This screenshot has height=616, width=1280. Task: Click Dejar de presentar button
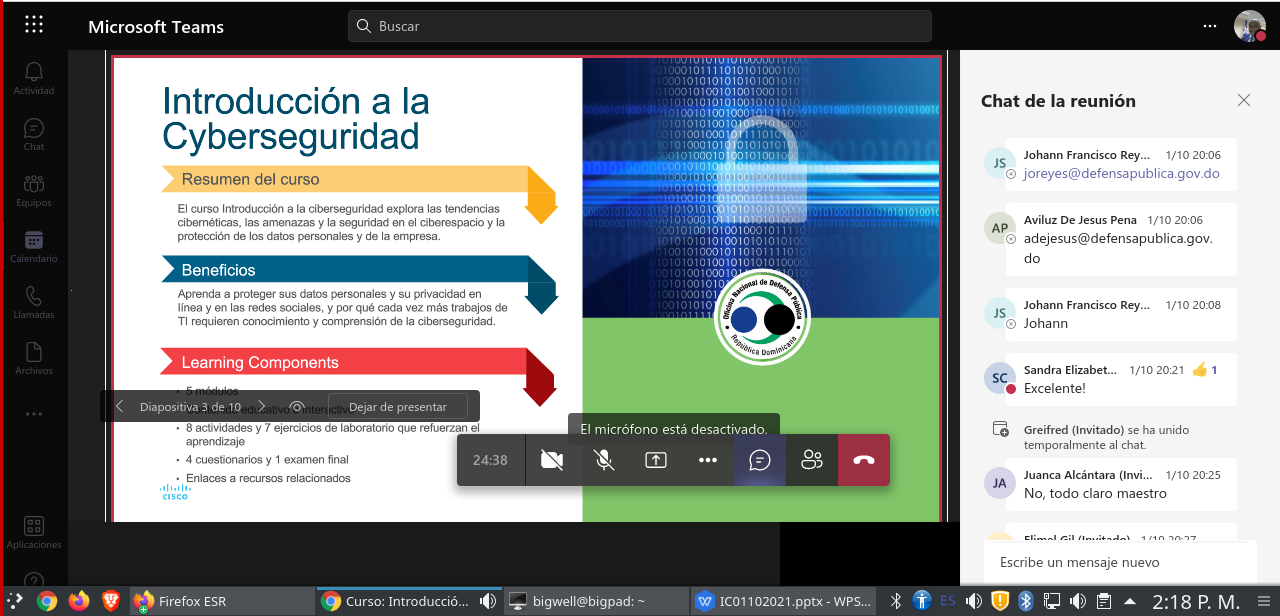398,407
